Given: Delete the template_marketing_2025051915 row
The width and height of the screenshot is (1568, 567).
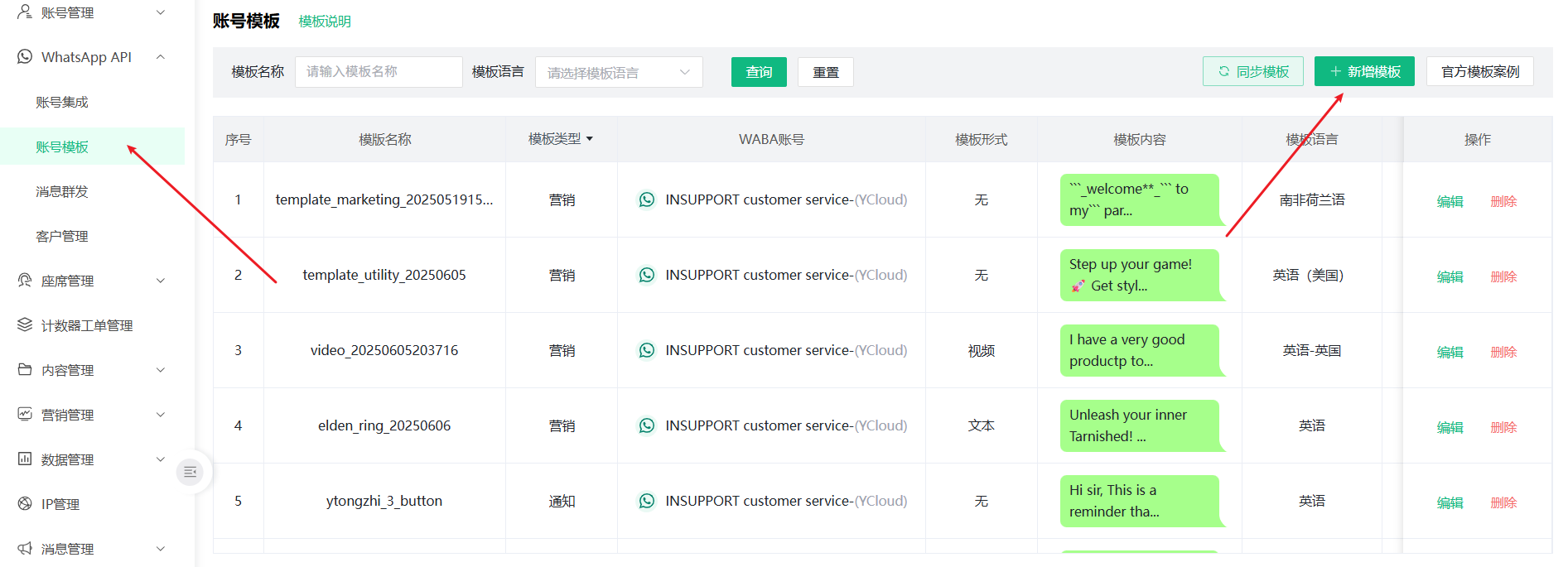Looking at the screenshot, I should click(1503, 201).
